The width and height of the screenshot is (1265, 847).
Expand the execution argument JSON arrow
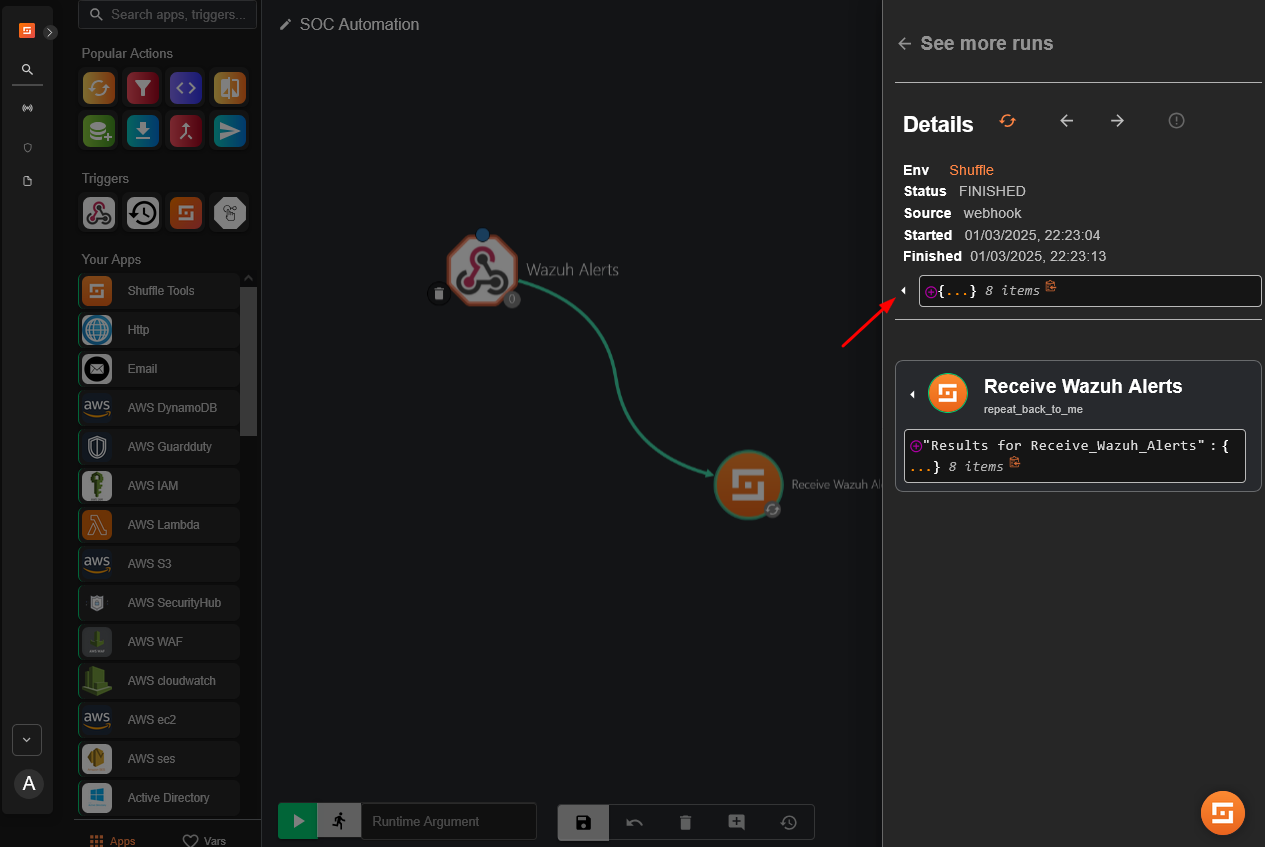(x=904, y=291)
